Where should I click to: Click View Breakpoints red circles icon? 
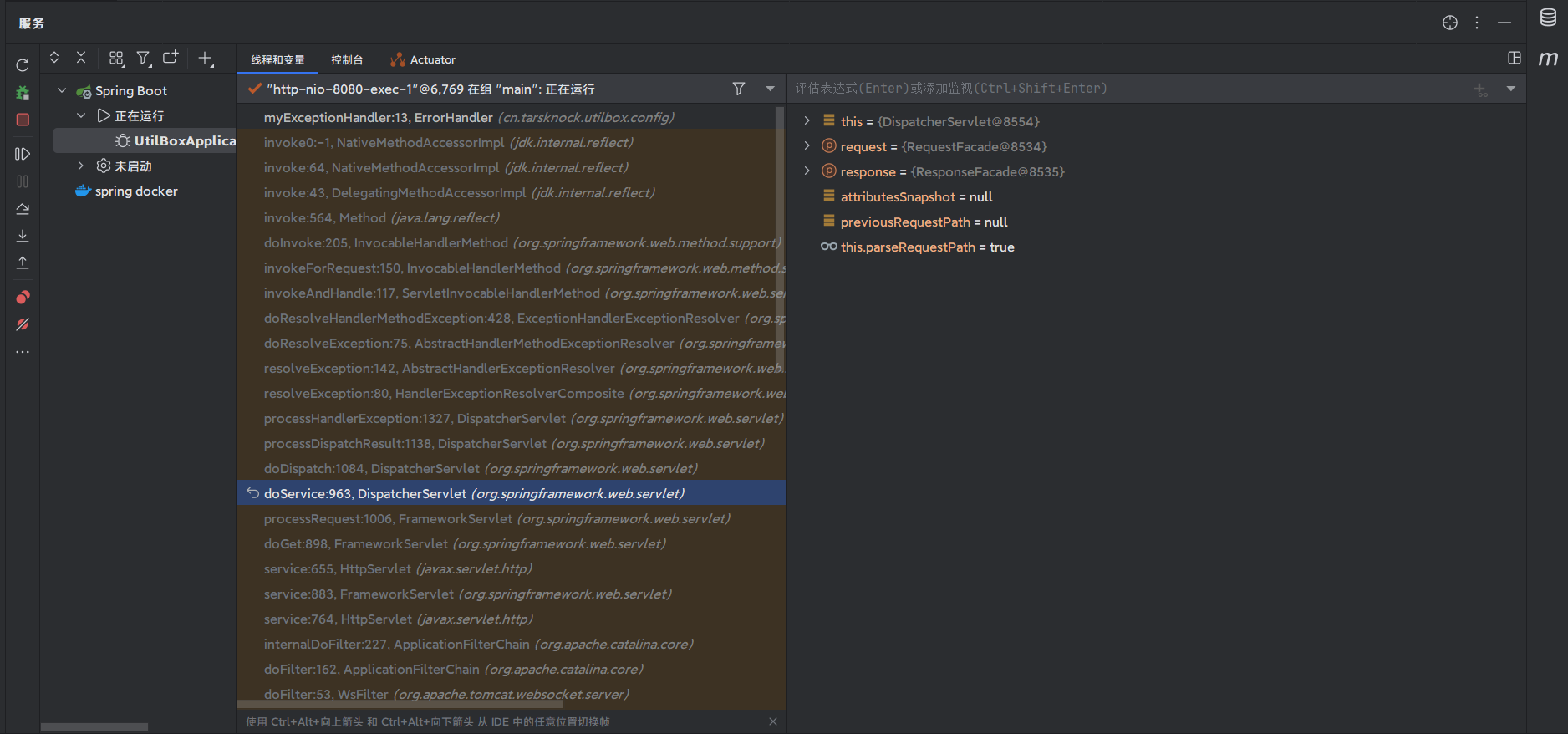[x=23, y=297]
